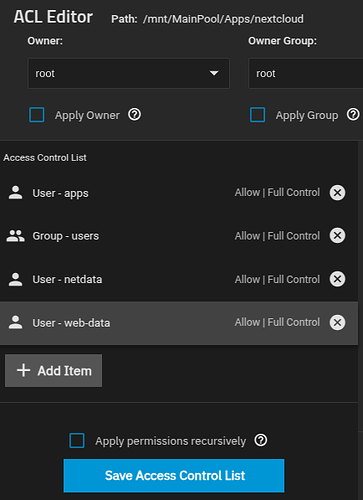Delete the User - web-data entry
Viewport: 363px width, 500px height.
point(337,322)
